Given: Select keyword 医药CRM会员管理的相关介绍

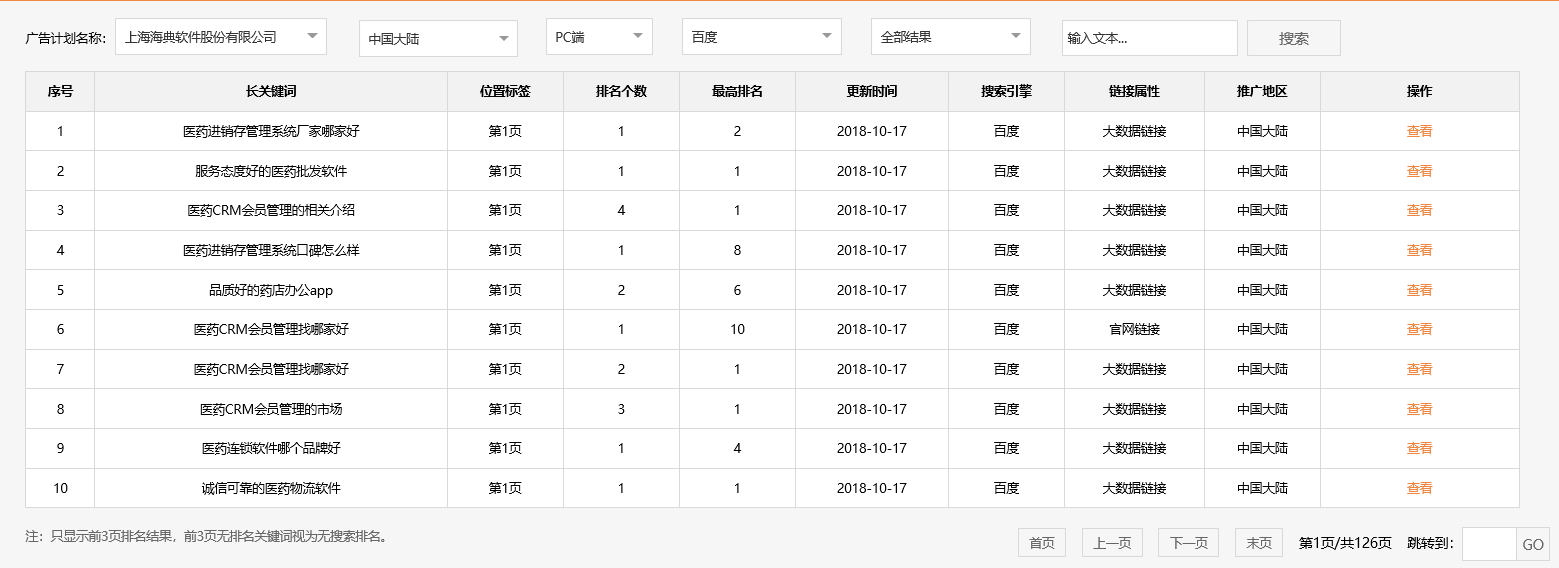Looking at the screenshot, I should click(271, 210).
